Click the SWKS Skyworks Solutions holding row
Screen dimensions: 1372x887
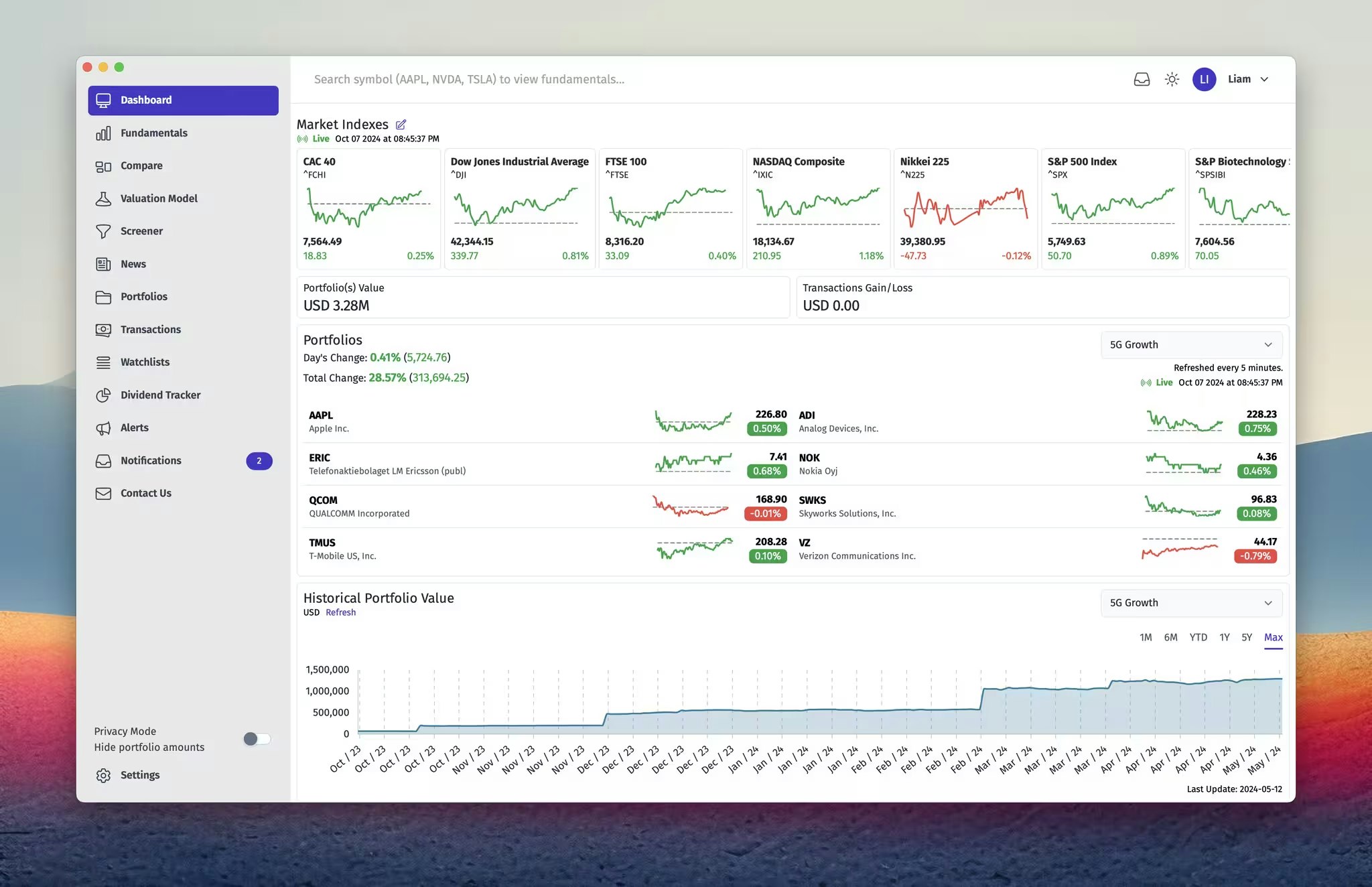tap(1038, 506)
